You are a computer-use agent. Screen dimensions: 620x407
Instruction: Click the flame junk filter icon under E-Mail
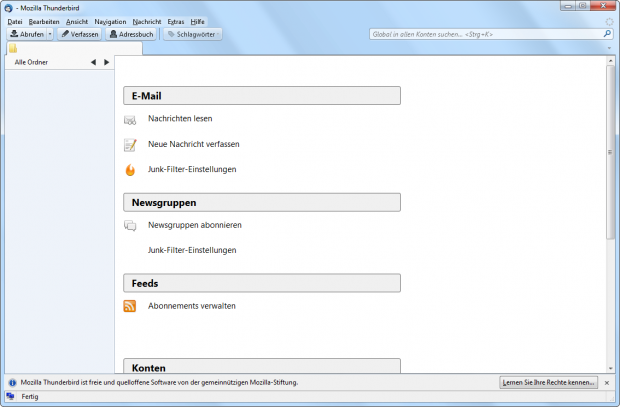point(130,170)
